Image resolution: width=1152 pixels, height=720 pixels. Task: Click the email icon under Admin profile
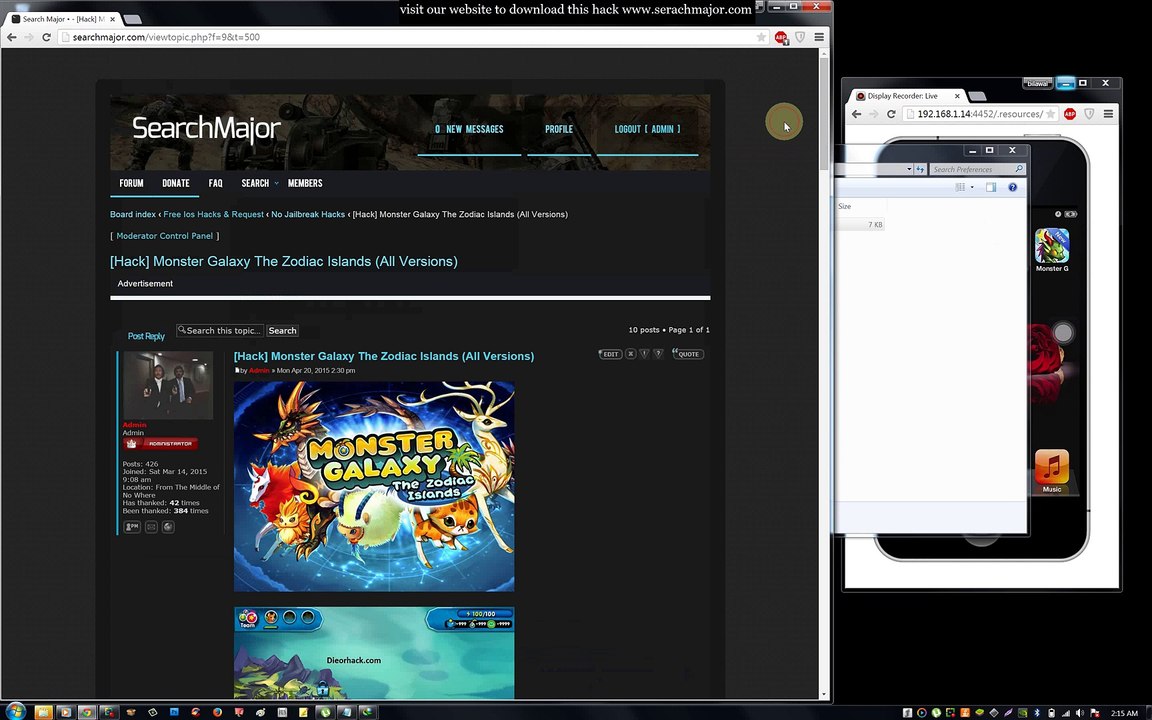coord(151,527)
